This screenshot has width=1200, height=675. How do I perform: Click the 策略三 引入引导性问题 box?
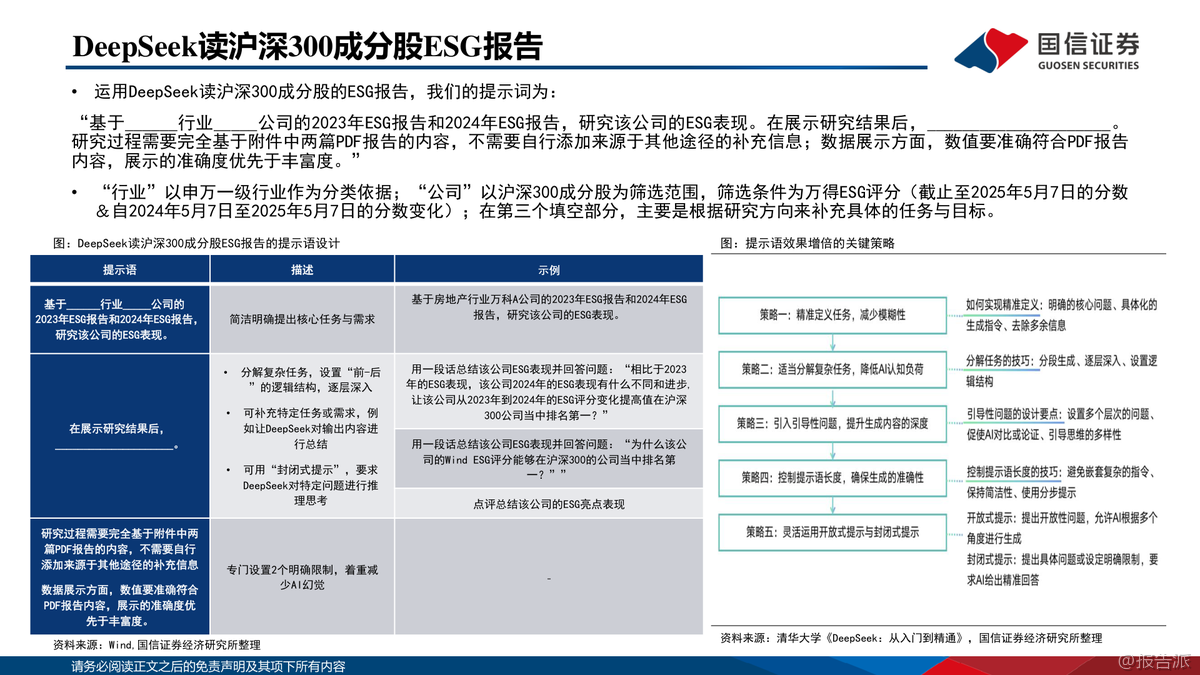click(x=832, y=423)
